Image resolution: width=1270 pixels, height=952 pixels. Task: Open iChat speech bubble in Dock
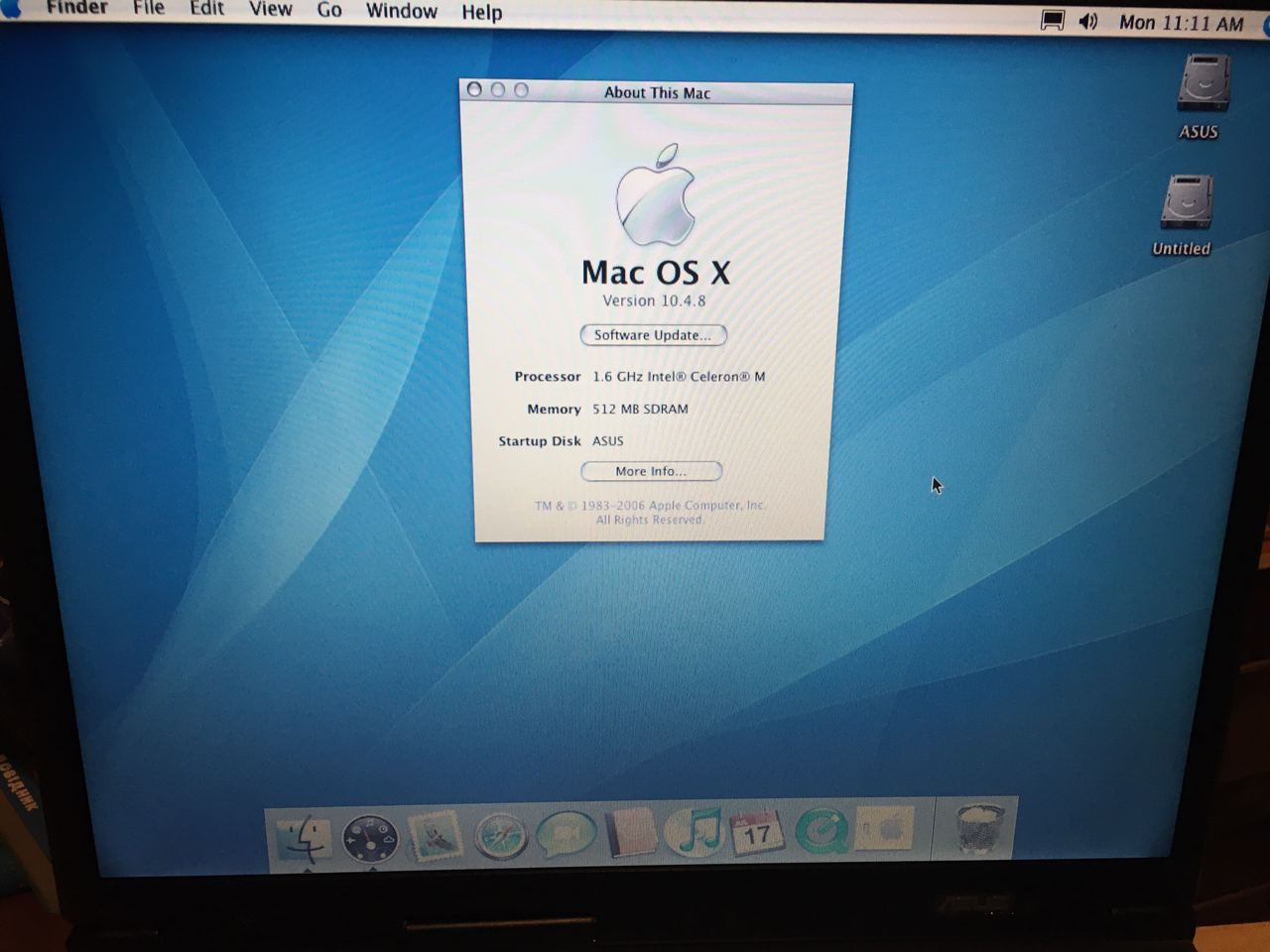click(x=567, y=835)
